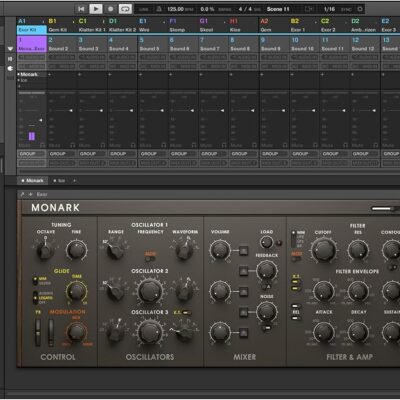This screenshot has height=400, width=400.
Task: Add a plug-in with the plus in Sound 6 column
Action: [171, 74]
